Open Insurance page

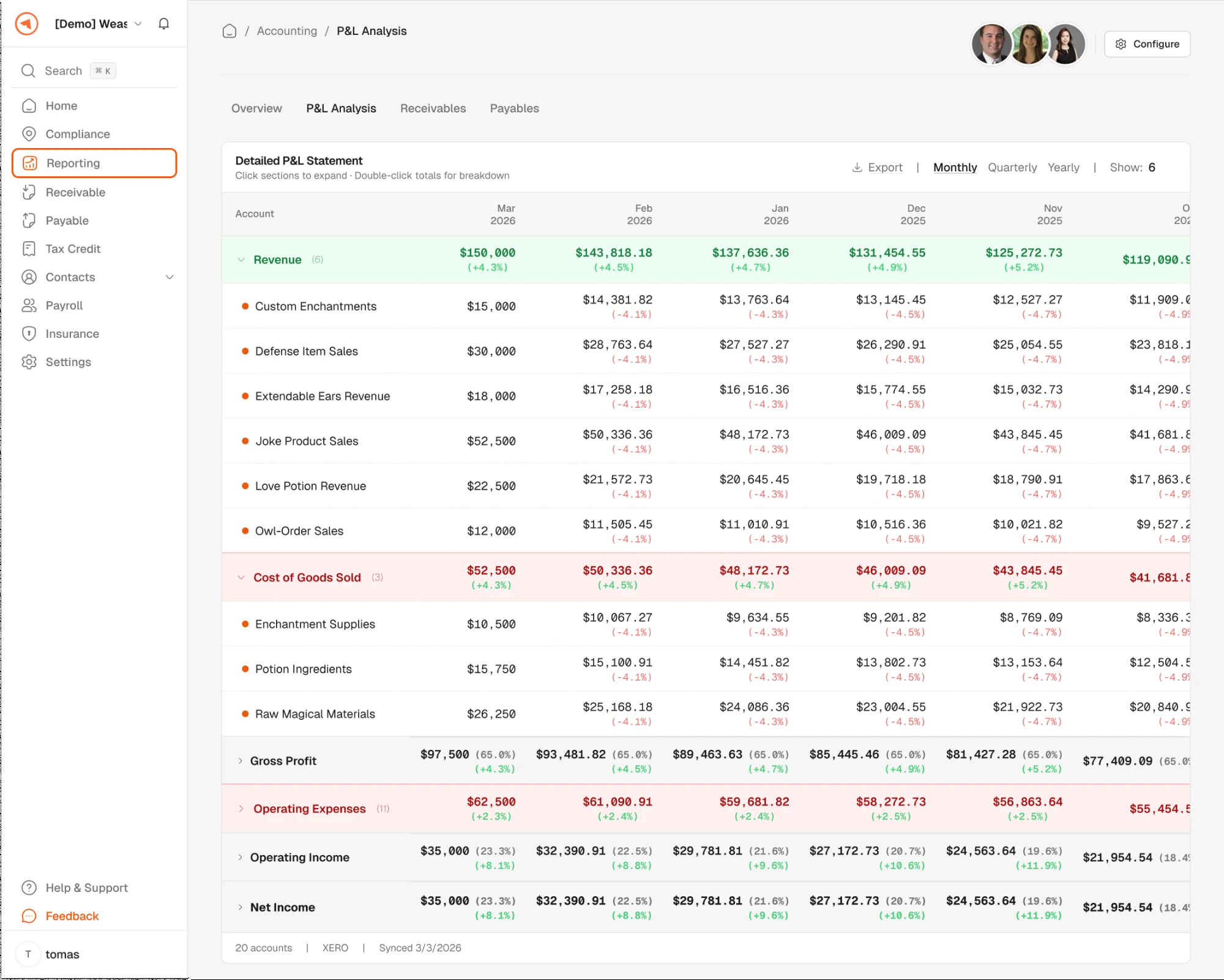[x=94, y=334]
